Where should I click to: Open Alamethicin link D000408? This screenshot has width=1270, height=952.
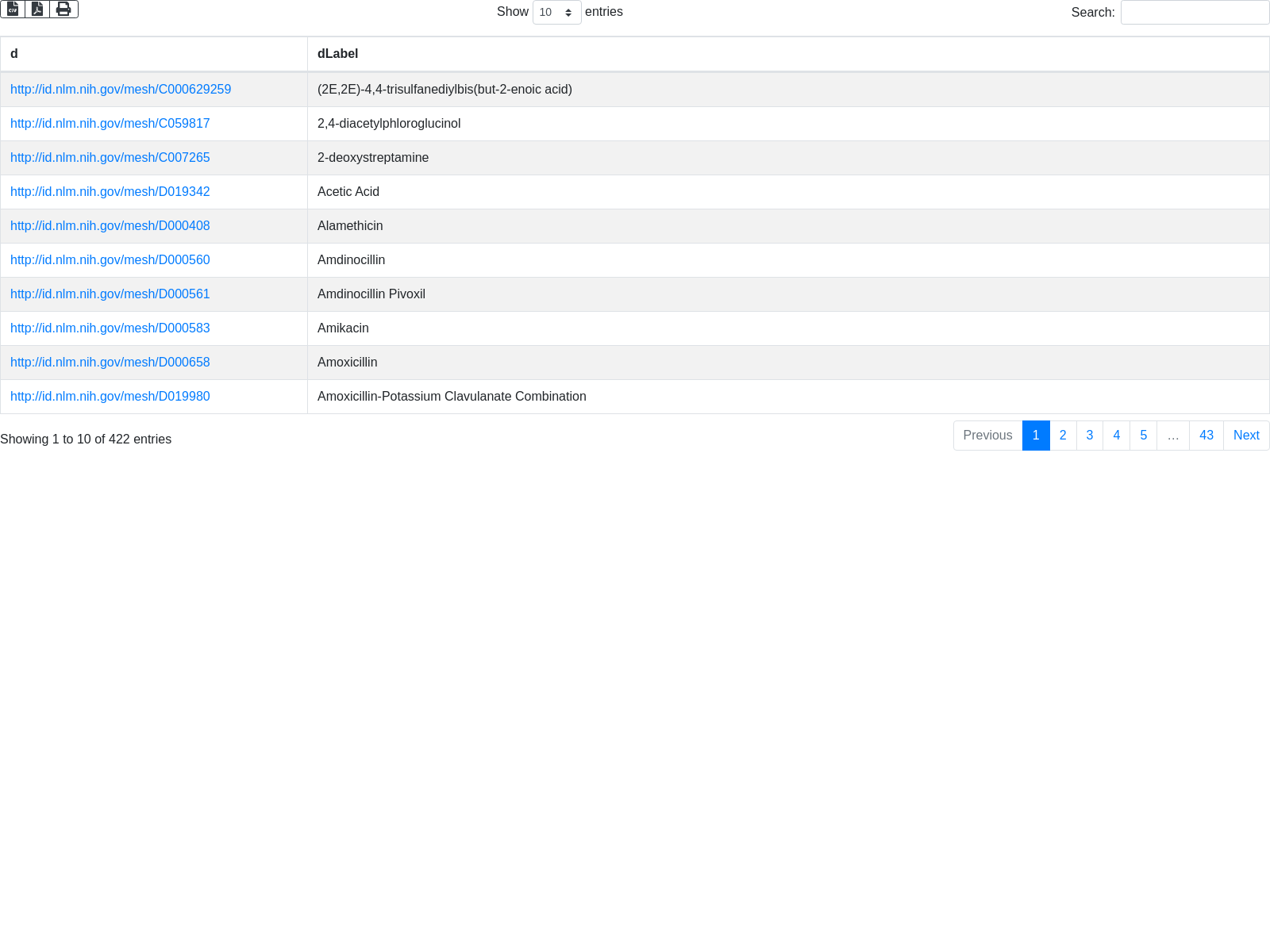(110, 226)
